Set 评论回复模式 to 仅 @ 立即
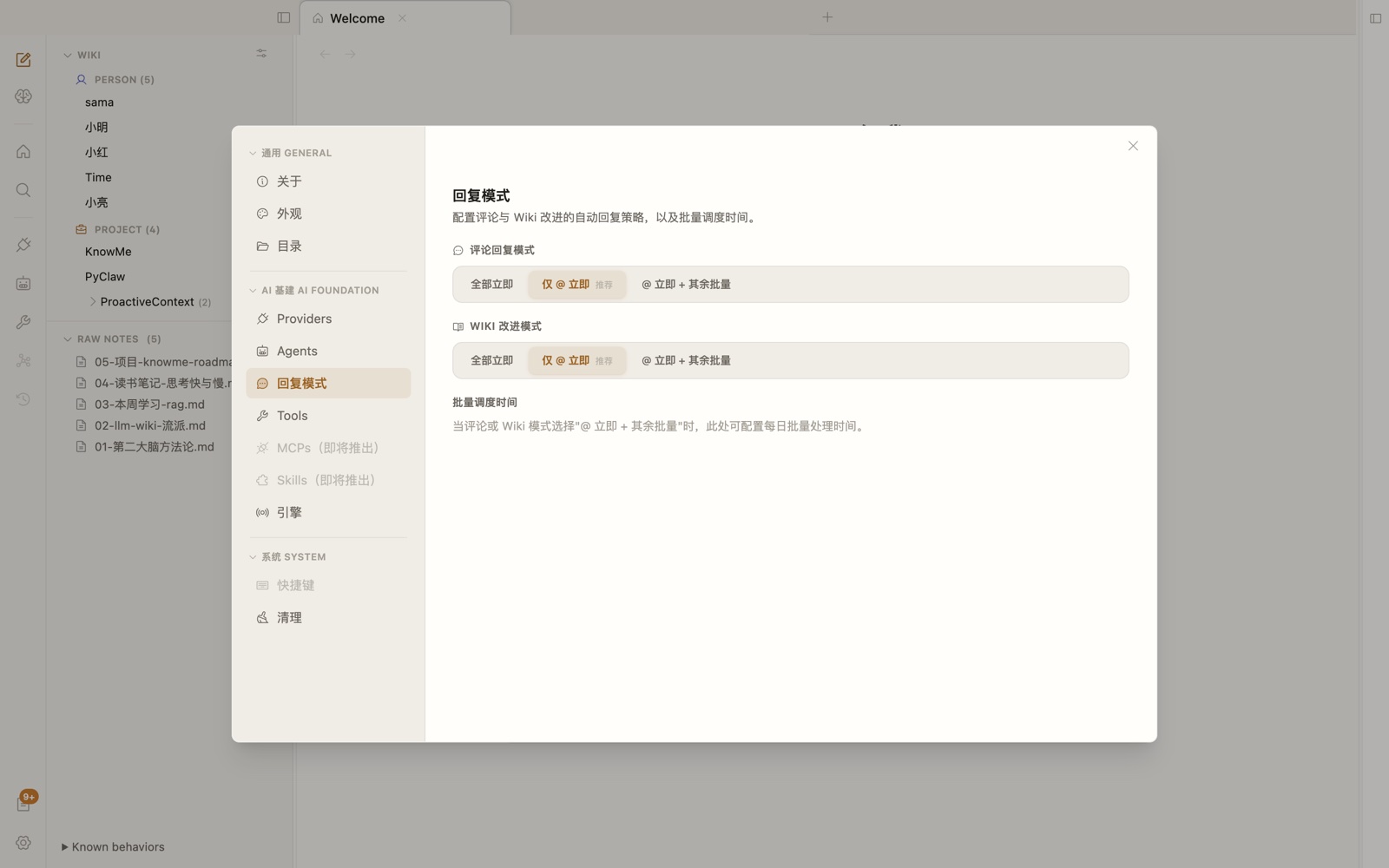 coord(577,285)
